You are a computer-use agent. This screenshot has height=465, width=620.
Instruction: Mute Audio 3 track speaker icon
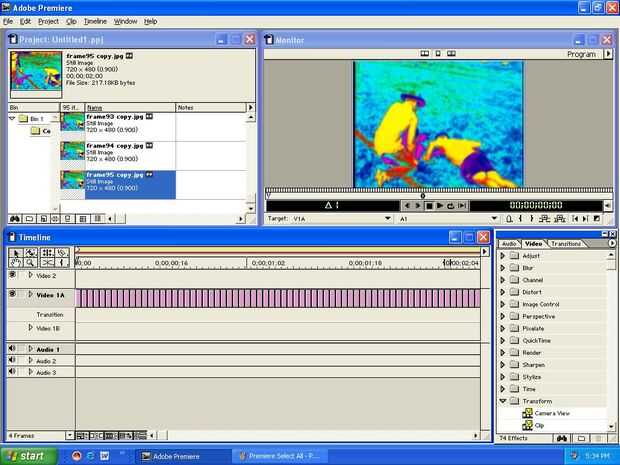pos(12,372)
